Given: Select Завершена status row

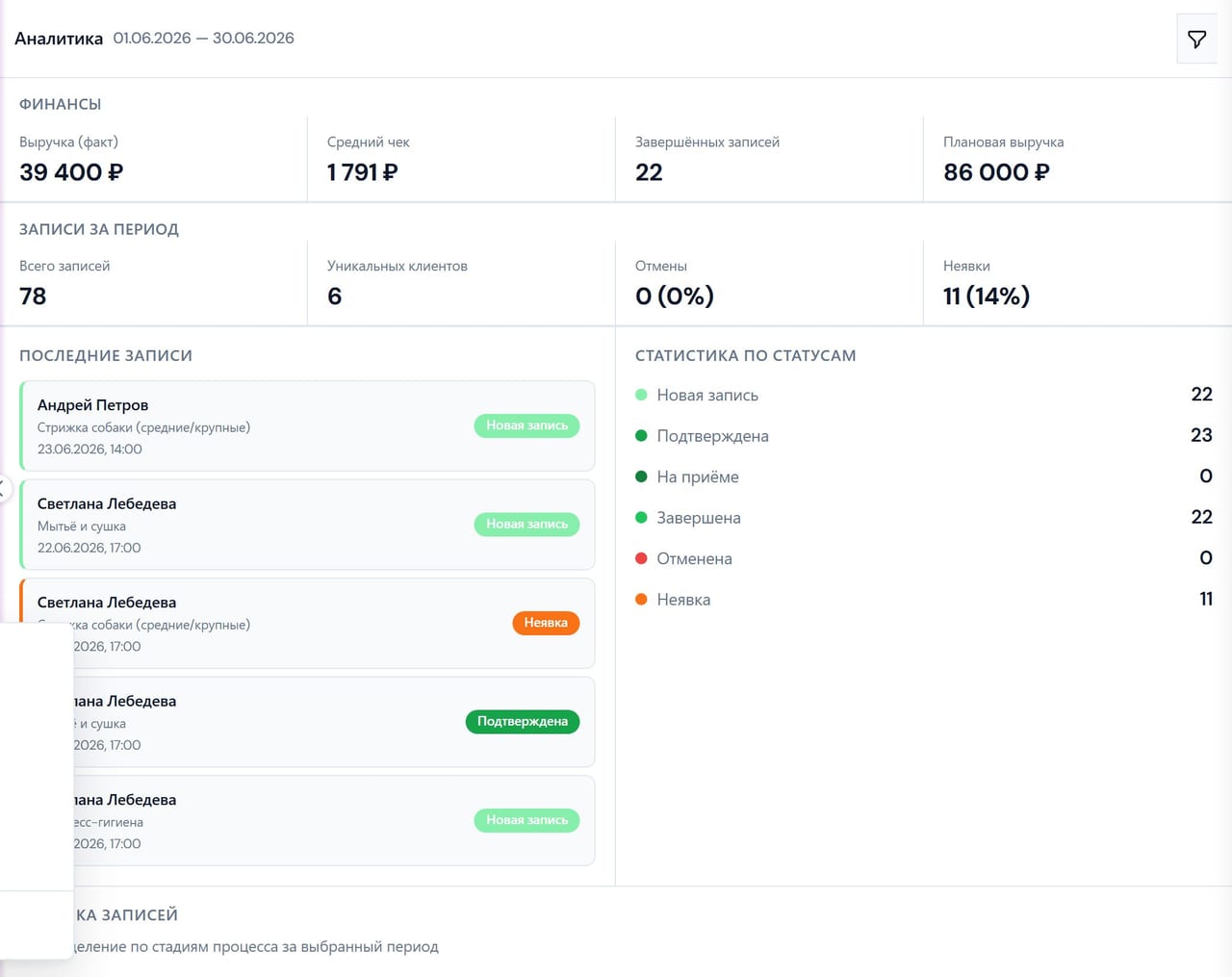Looking at the screenshot, I should tap(924, 518).
